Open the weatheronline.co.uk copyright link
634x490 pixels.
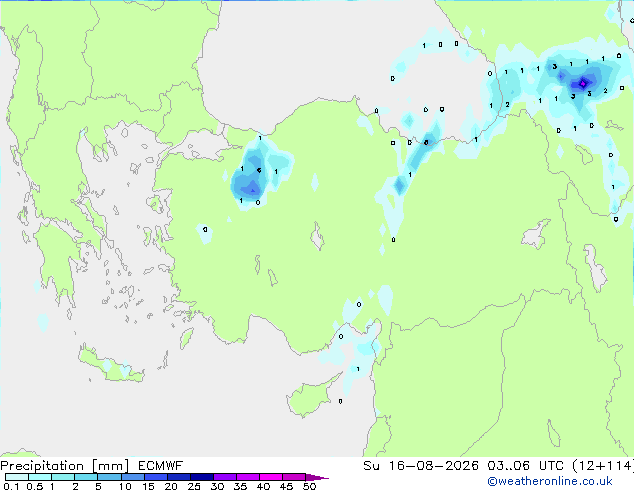[550, 481]
